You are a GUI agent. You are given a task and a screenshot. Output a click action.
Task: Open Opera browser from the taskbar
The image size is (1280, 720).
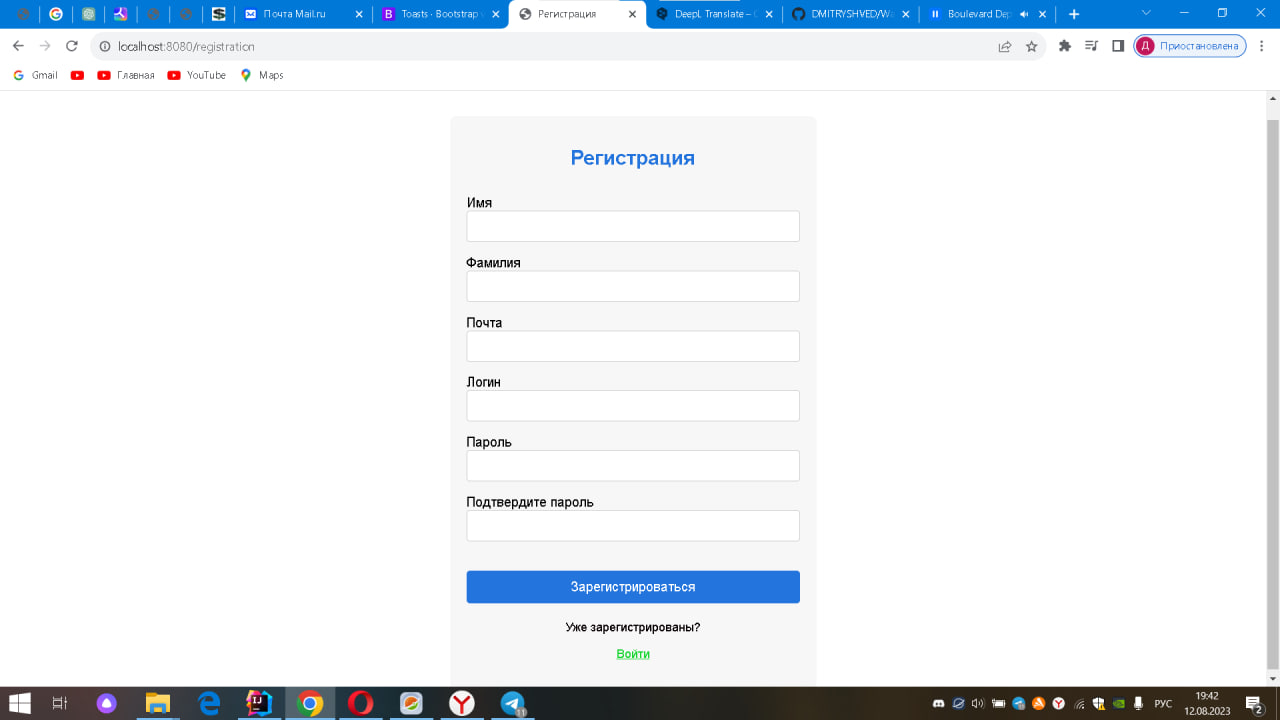360,702
